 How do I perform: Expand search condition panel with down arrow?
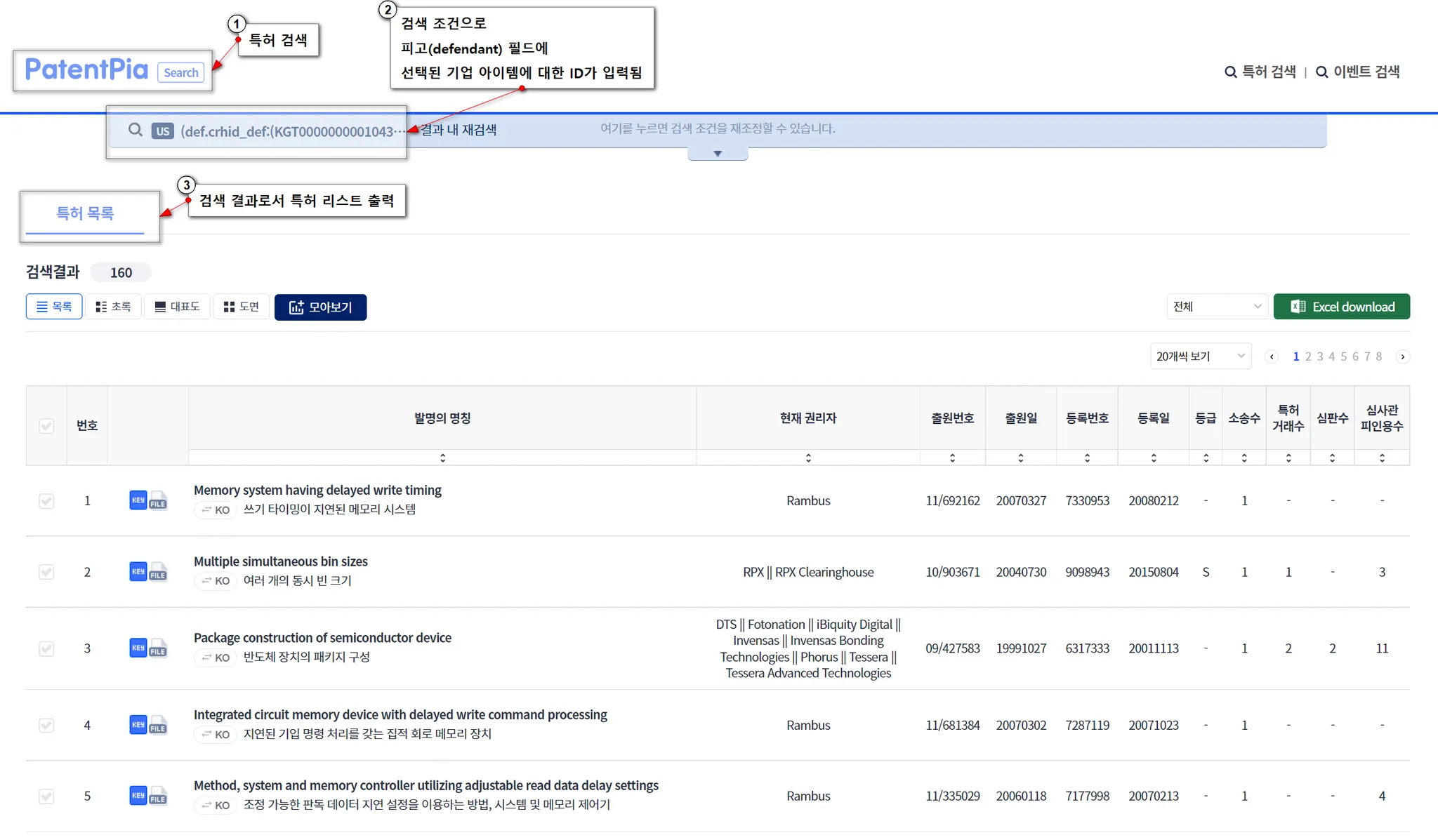pos(718,154)
